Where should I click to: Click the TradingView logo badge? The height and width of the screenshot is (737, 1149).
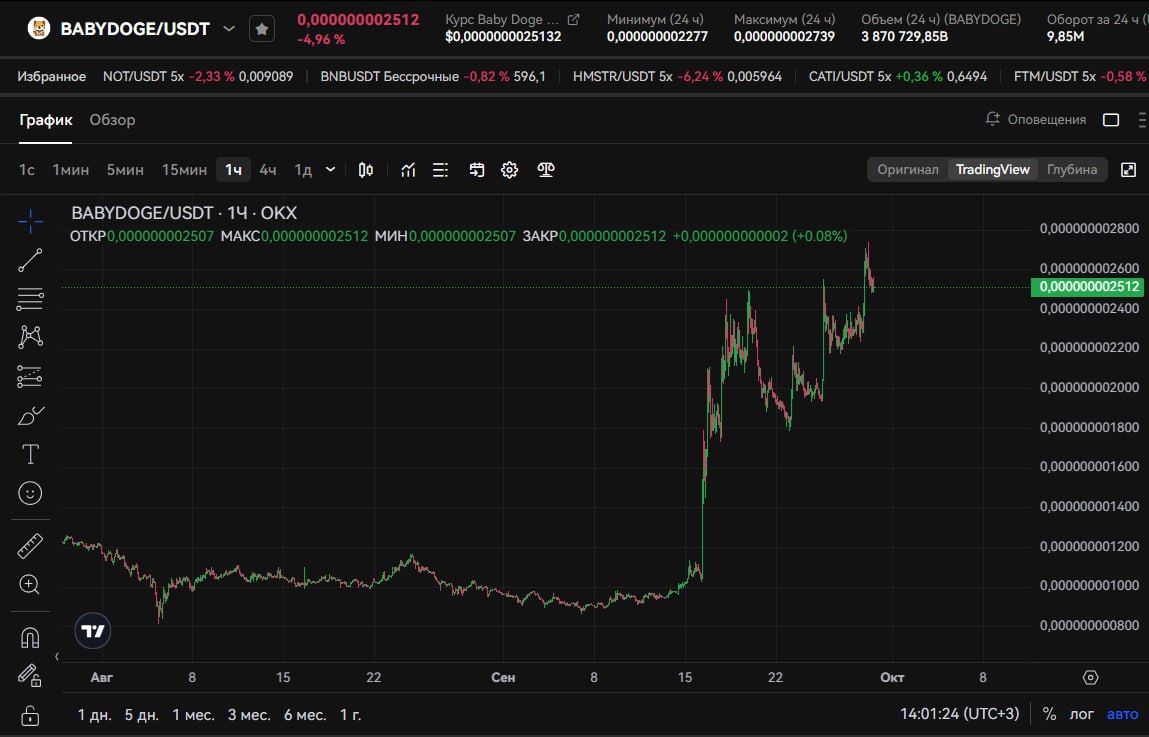click(93, 631)
